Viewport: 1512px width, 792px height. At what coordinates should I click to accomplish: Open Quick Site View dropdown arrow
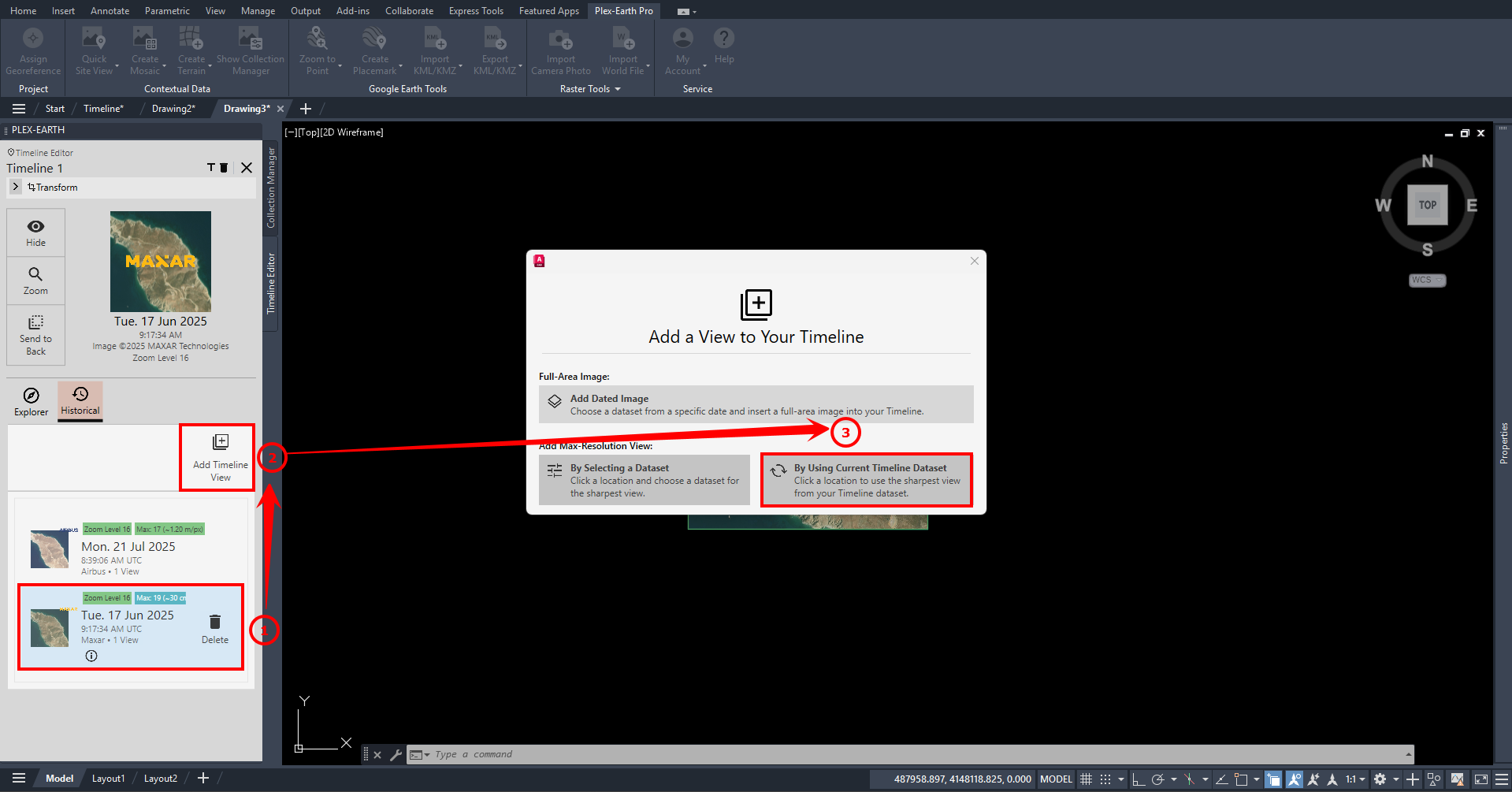coord(117,65)
